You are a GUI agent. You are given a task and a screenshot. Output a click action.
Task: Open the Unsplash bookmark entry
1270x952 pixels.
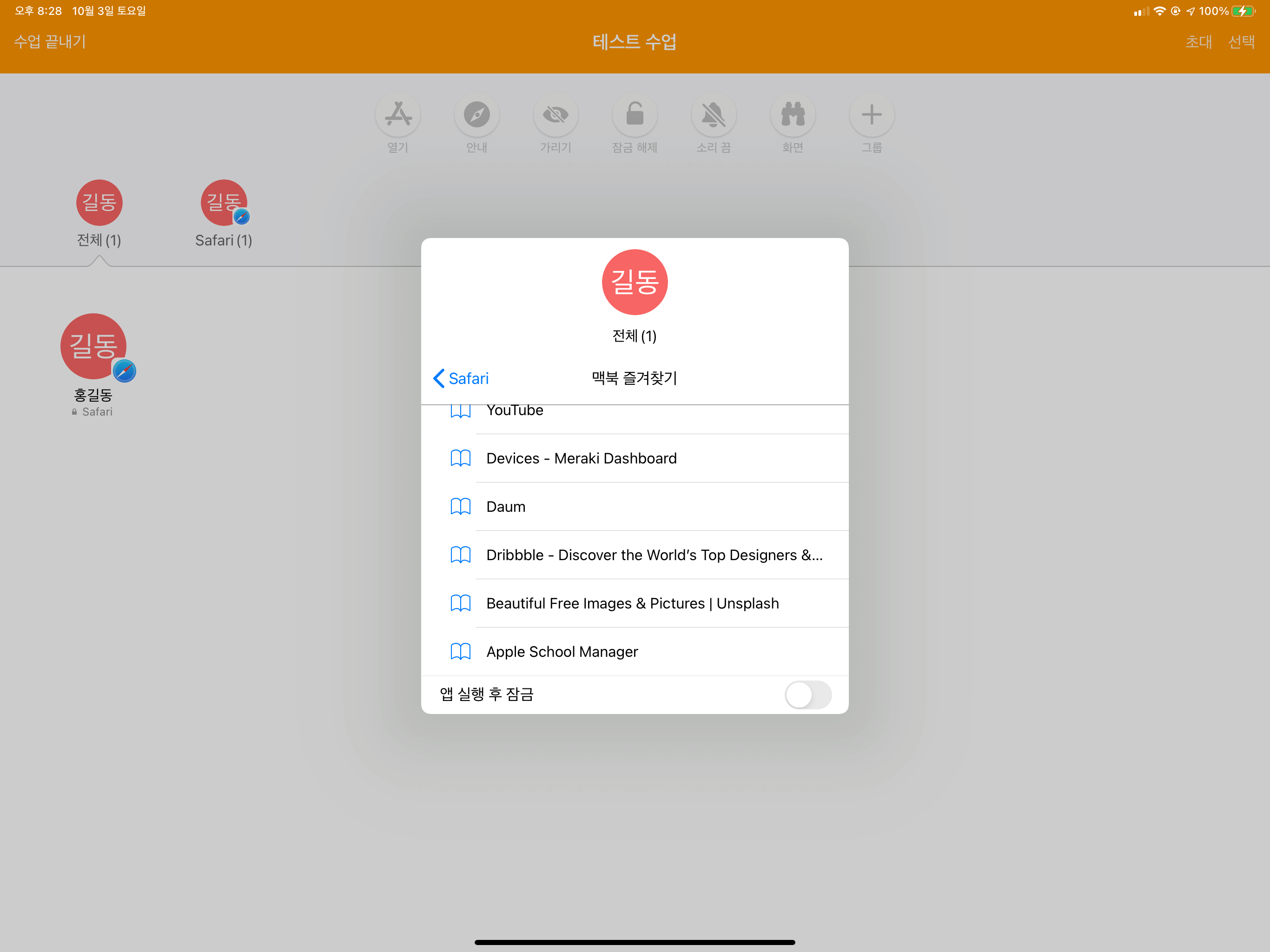coord(632,603)
